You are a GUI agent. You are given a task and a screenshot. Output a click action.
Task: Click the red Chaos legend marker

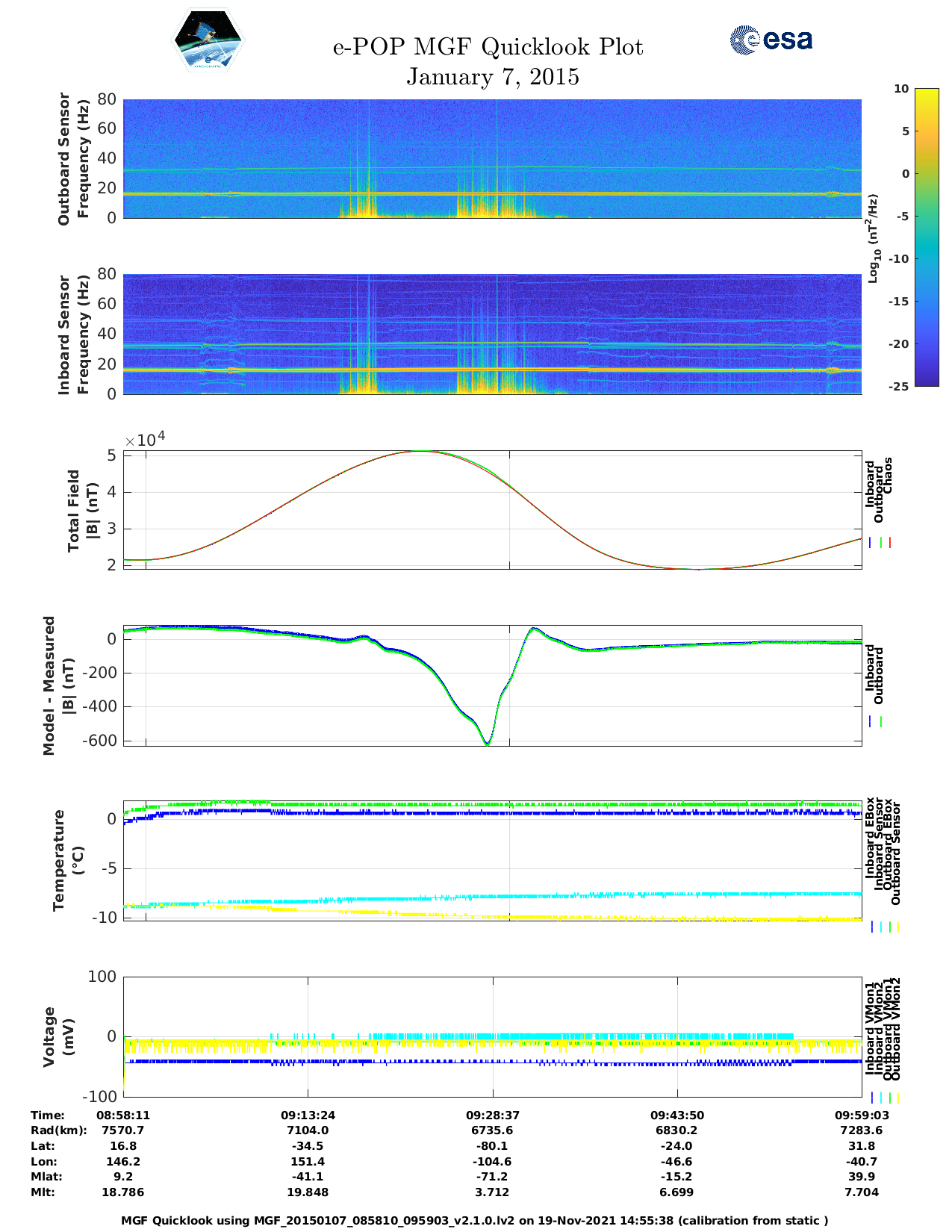click(x=890, y=543)
